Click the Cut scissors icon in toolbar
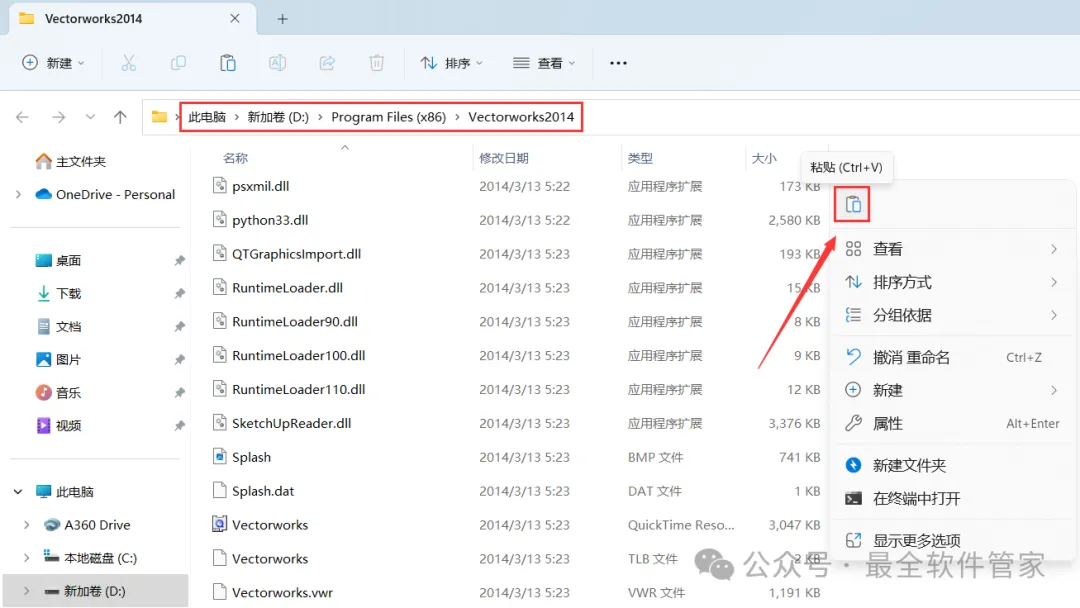The width and height of the screenshot is (1080, 608). [x=129, y=63]
